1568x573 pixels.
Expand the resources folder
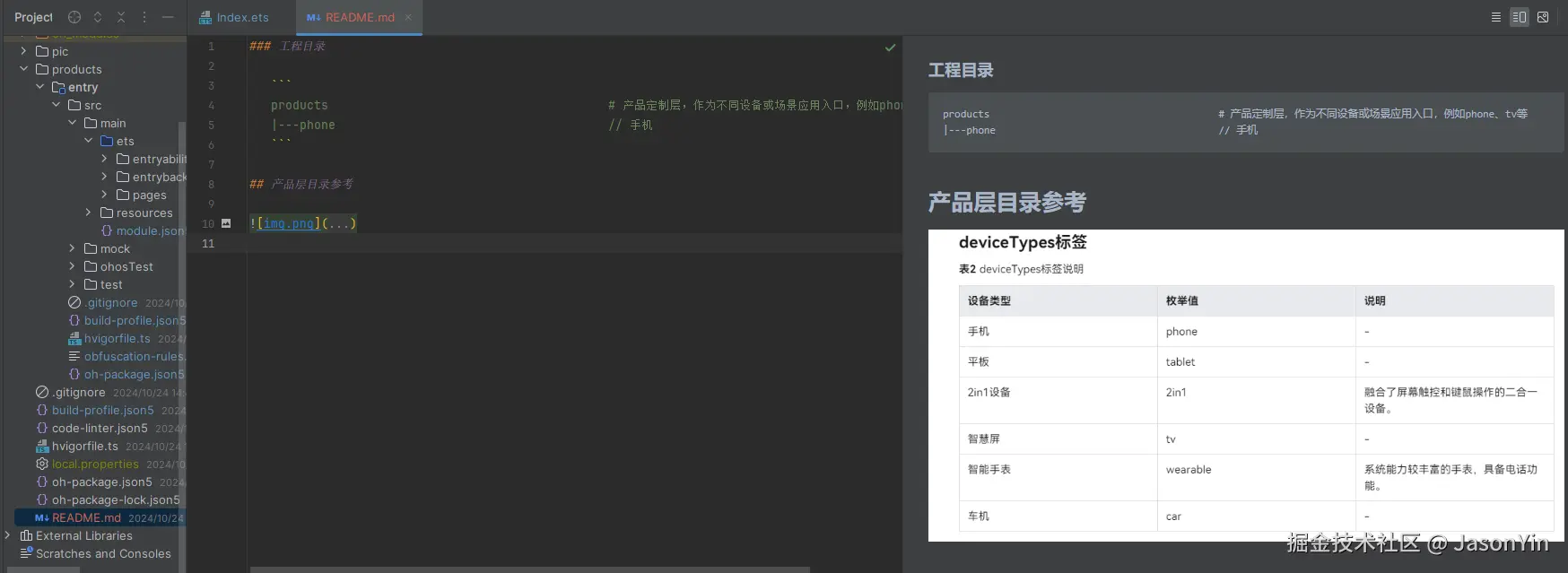[88, 213]
